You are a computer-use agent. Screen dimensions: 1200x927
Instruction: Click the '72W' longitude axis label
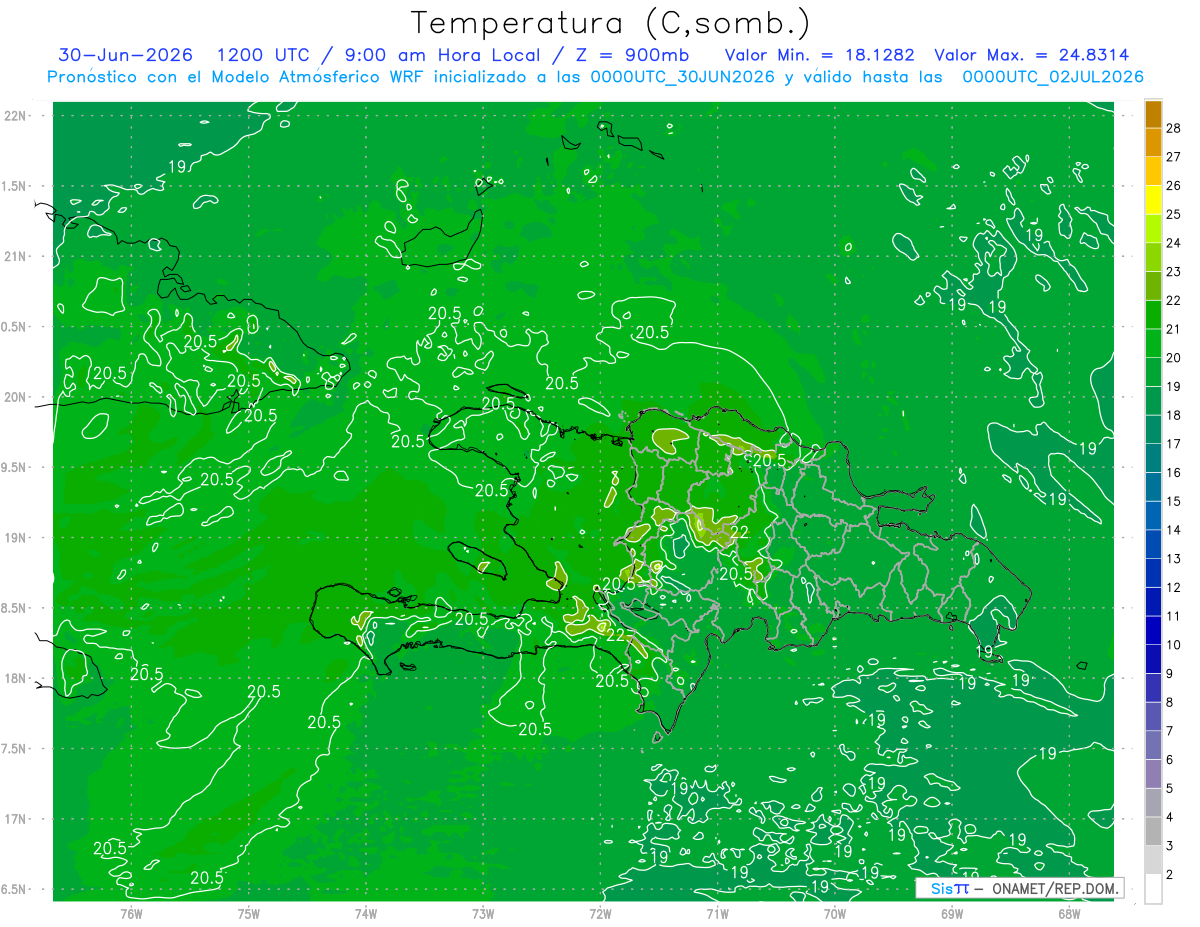point(600,913)
